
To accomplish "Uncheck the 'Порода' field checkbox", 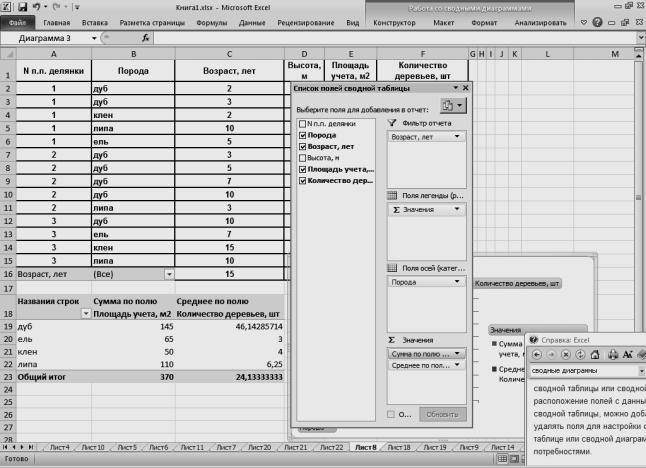I will pos(302,135).
